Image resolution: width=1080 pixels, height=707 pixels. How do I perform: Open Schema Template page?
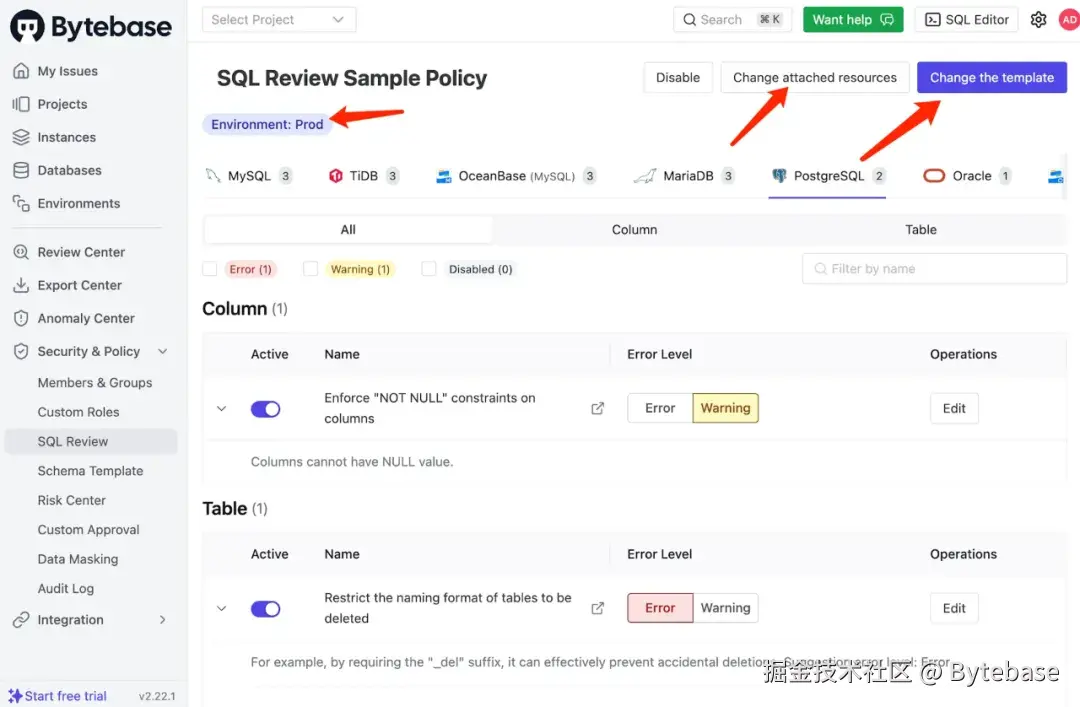(90, 471)
